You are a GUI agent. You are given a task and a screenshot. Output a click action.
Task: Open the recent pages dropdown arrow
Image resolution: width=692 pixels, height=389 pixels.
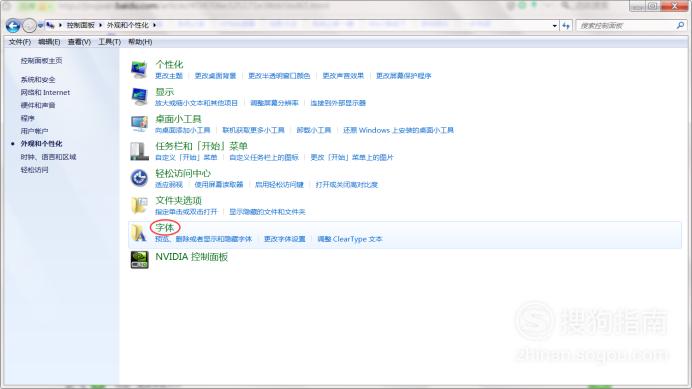click(x=40, y=26)
